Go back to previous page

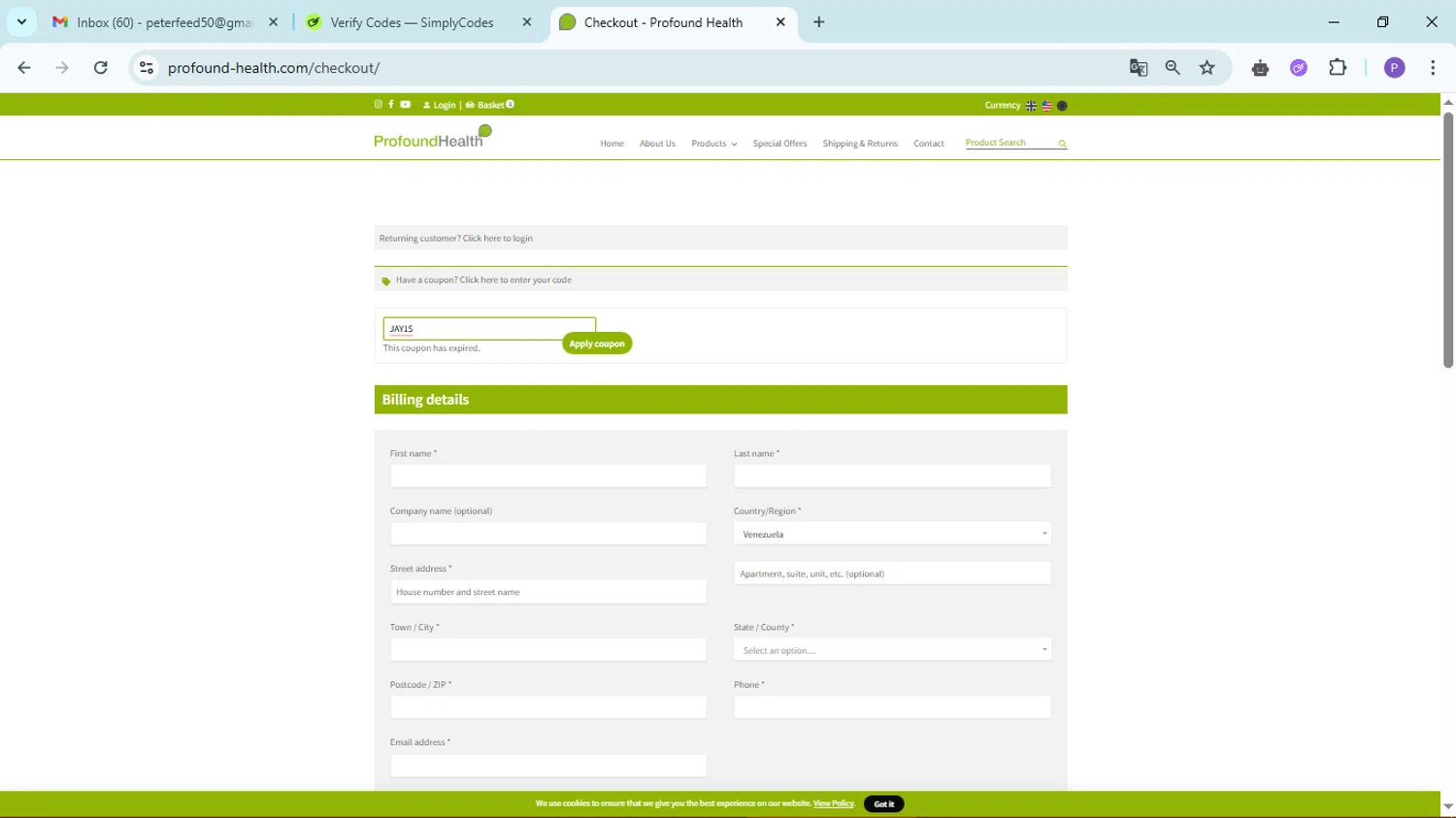pos(24,68)
